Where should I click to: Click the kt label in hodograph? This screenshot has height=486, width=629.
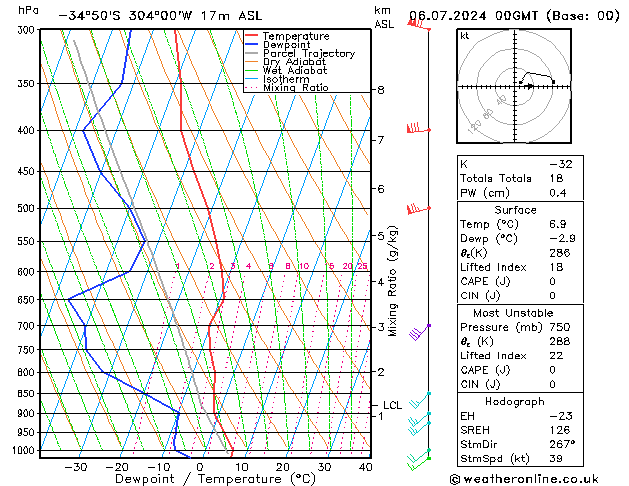coord(465,36)
